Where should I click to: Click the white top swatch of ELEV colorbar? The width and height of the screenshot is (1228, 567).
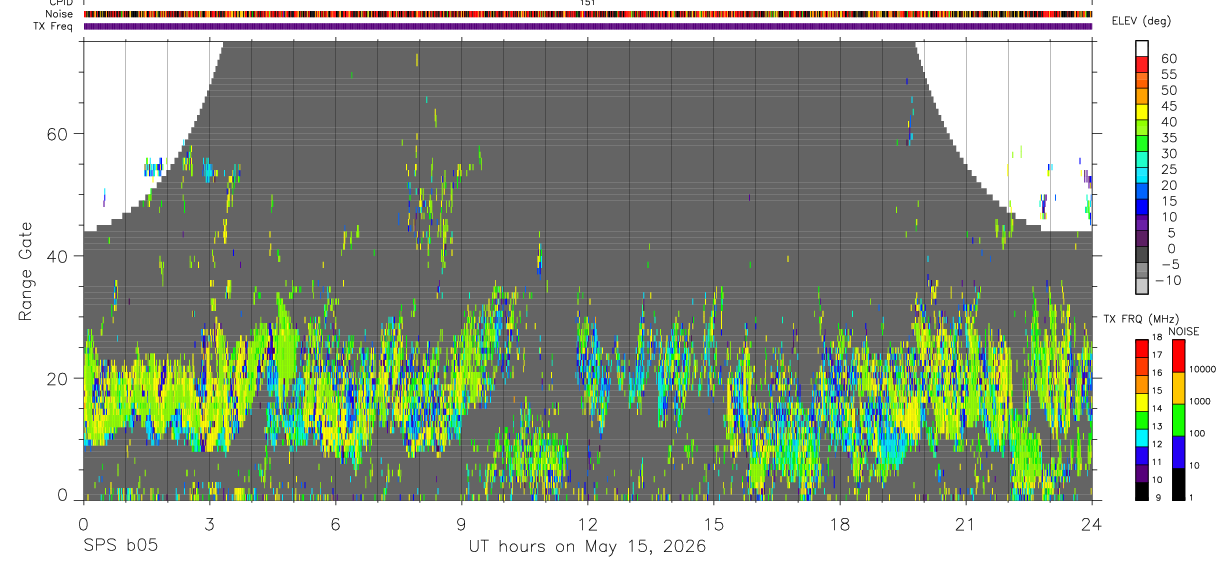[1142, 47]
